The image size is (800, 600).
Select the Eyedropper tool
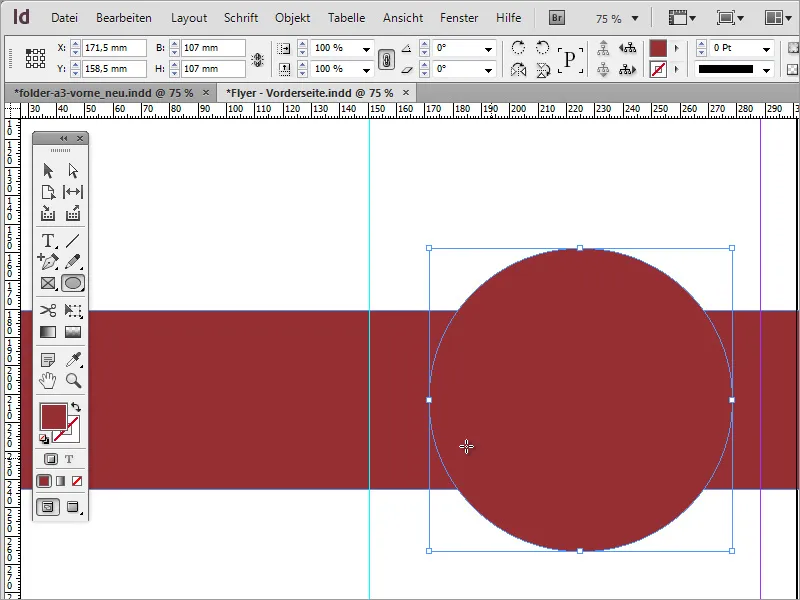click(73, 360)
